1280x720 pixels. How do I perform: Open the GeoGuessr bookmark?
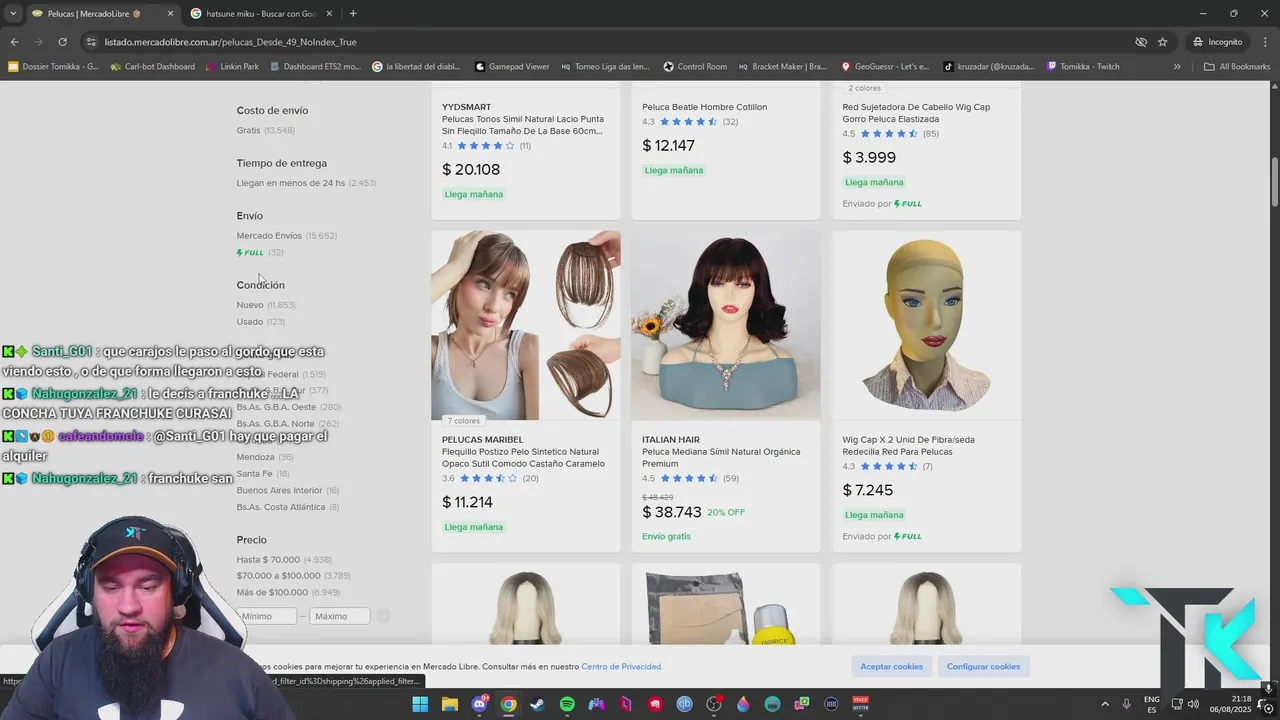[885, 67]
